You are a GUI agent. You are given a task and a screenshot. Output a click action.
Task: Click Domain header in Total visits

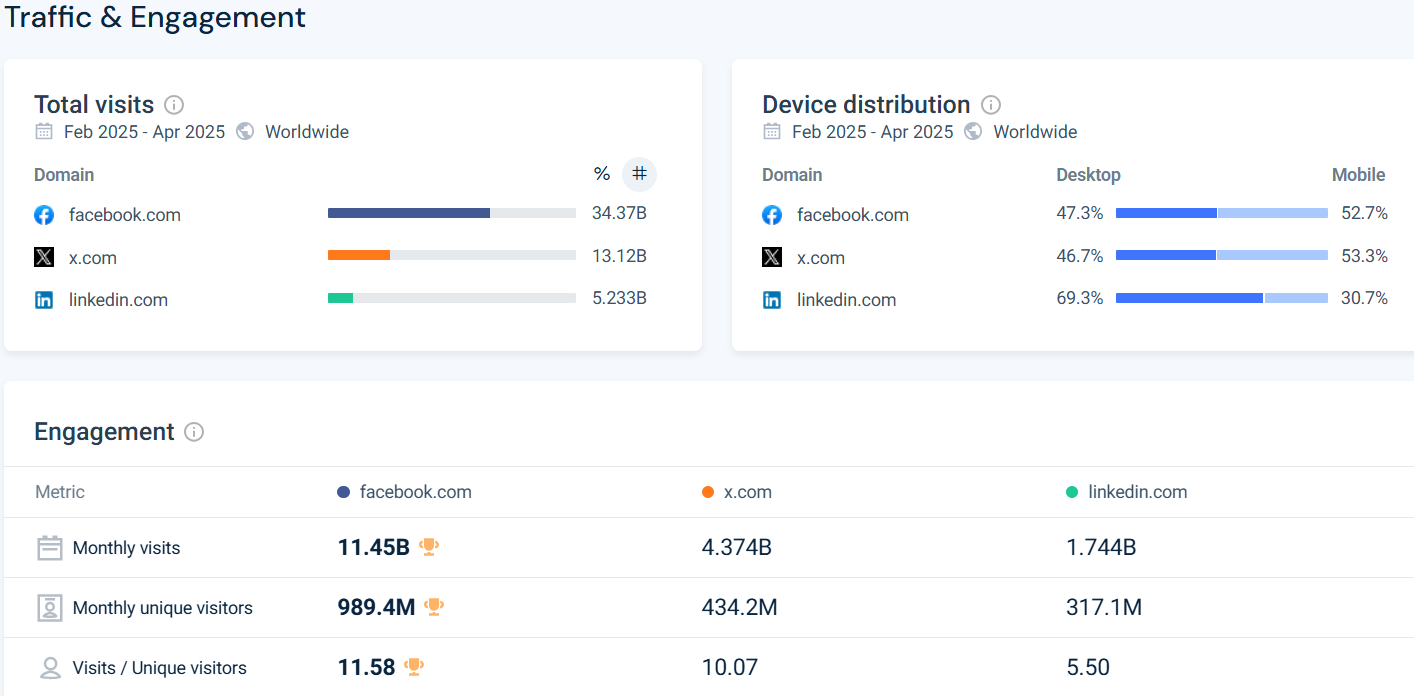(x=64, y=175)
